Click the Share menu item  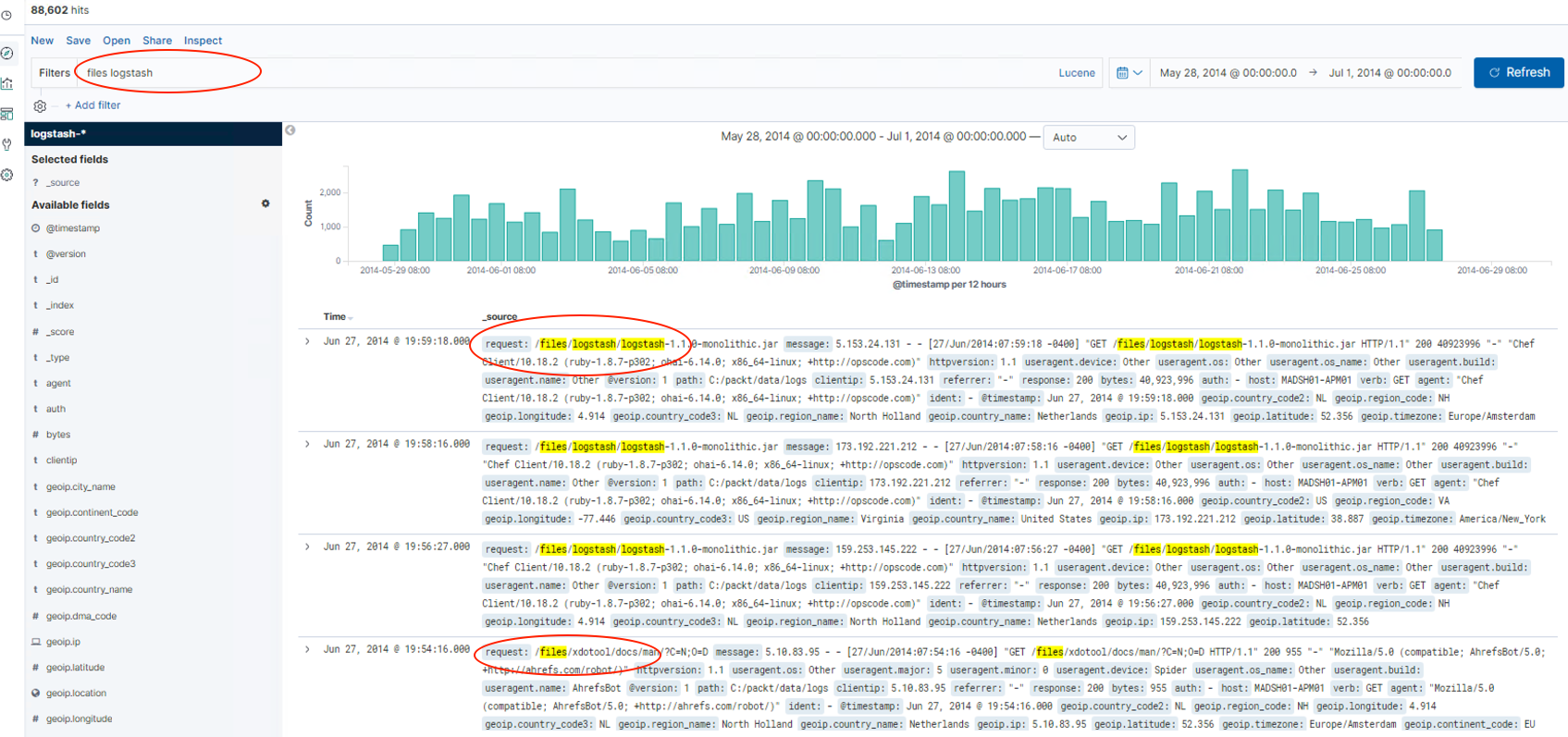[x=157, y=41]
